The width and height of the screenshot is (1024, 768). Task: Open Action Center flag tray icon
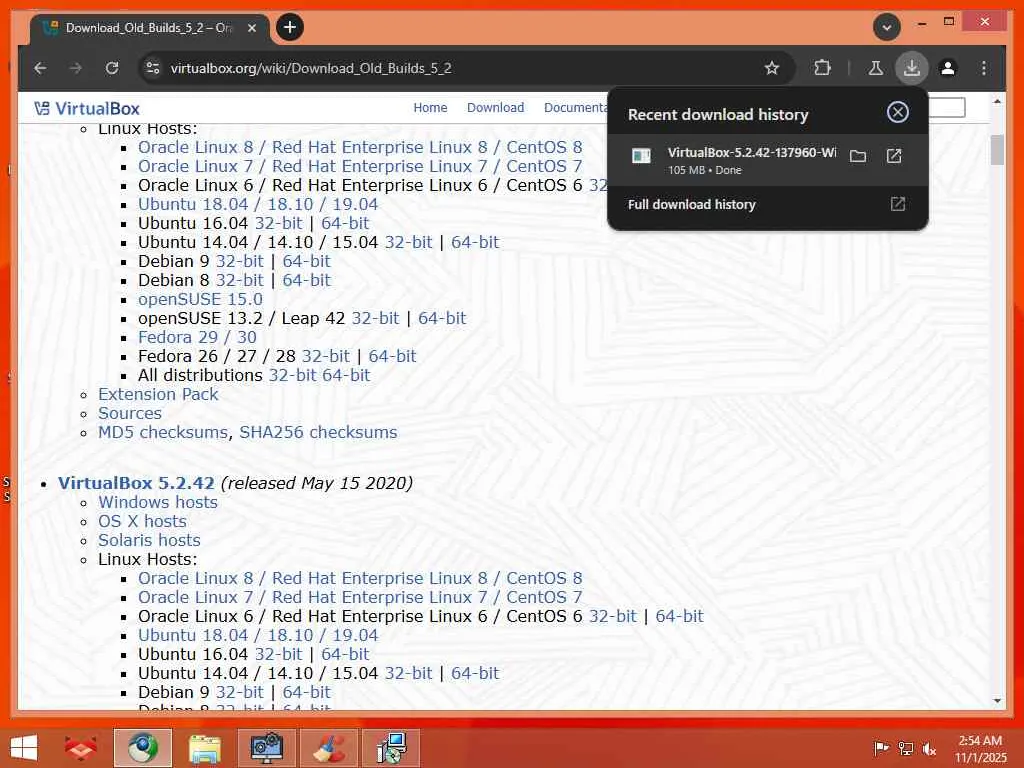pos(881,748)
